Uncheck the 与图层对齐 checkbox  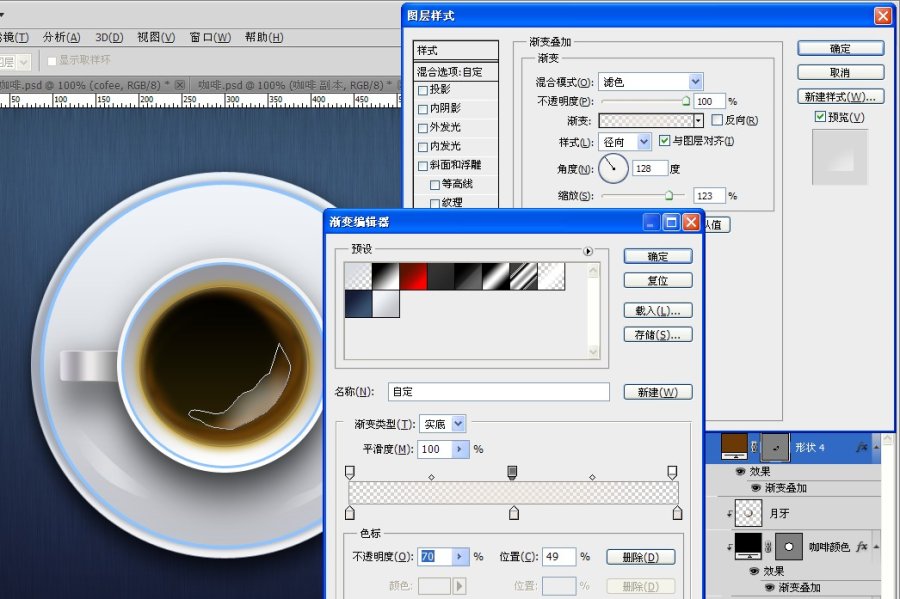(665, 141)
